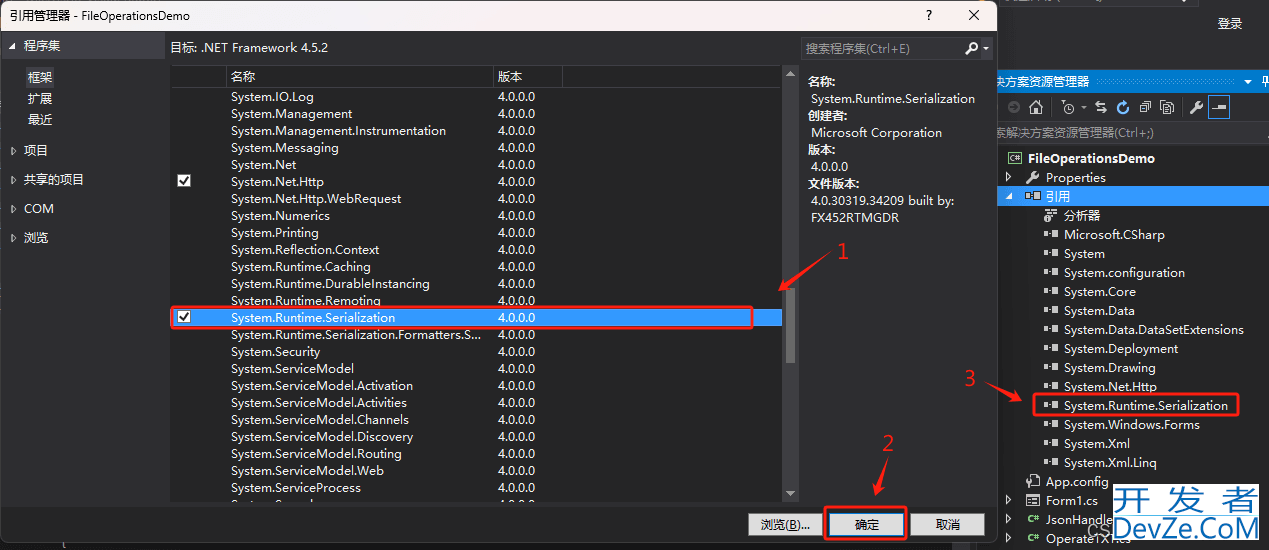Click the wrench Properties icon in the toolbar
The width and height of the screenshot is (1269, 550).
pyautogui.click(x=1195, y=107)
